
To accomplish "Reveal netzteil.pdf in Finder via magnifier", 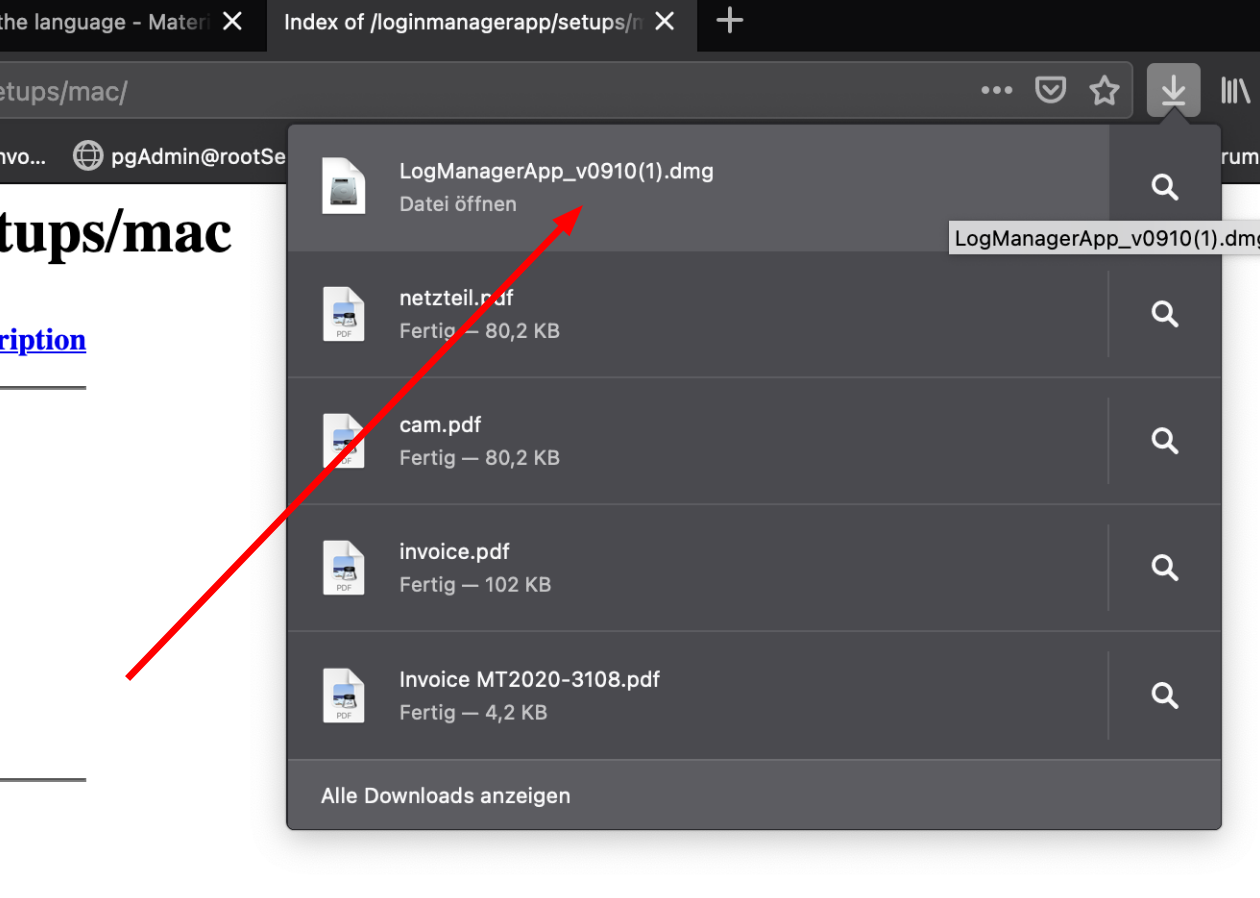I will coord(1164,314).
